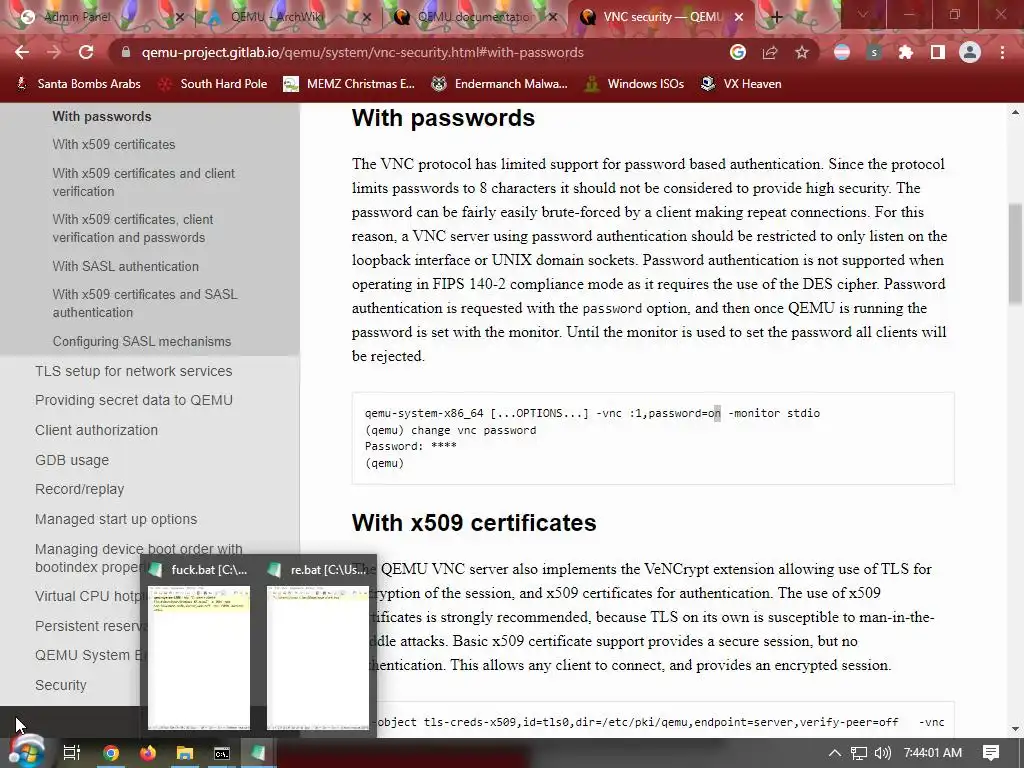Screen dimensions: 1024x768
Task: Click the extension icon left of the S extension
Action: point(842,52)
